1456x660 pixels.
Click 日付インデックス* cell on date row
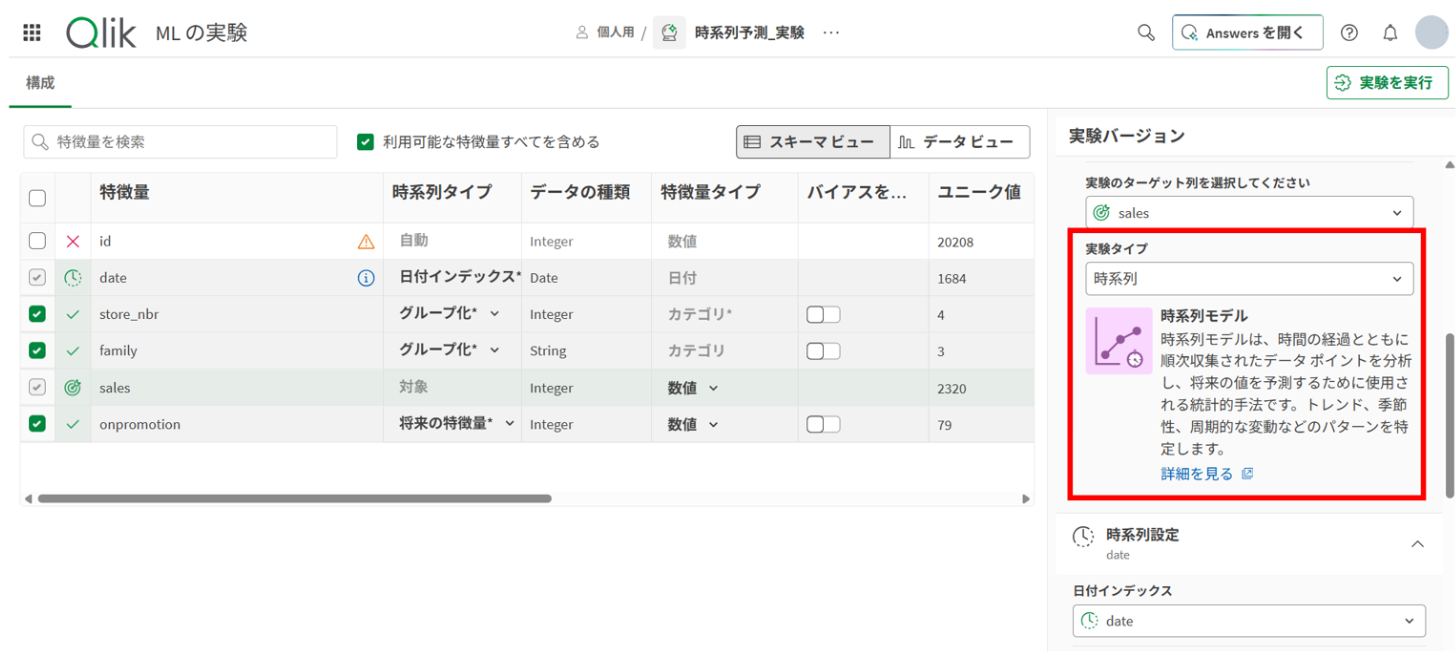(460, 277)
